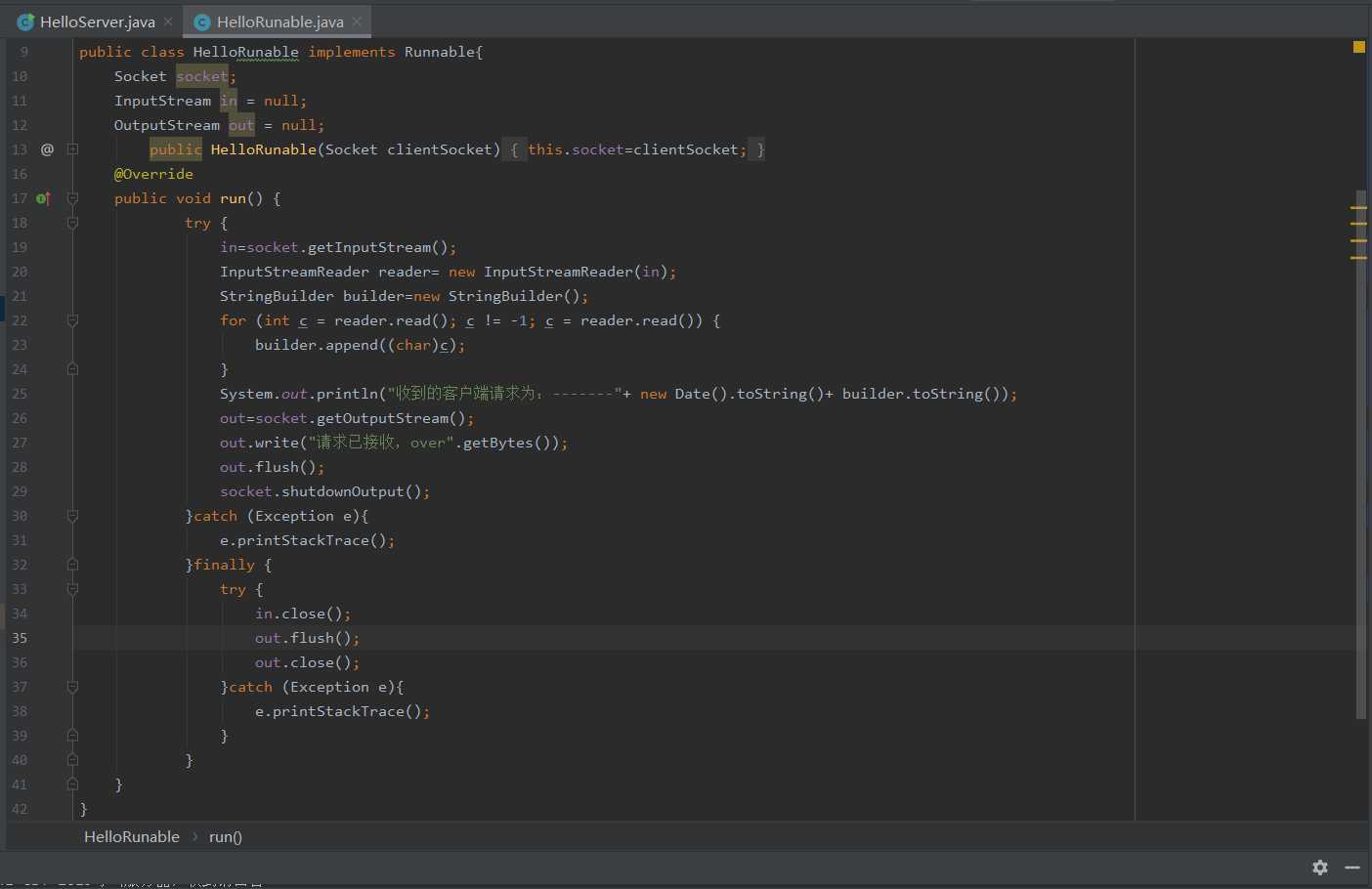Select the HelloRunable.java tab
This screenshot has height=889, width=1372.
[x=279, y=21]
